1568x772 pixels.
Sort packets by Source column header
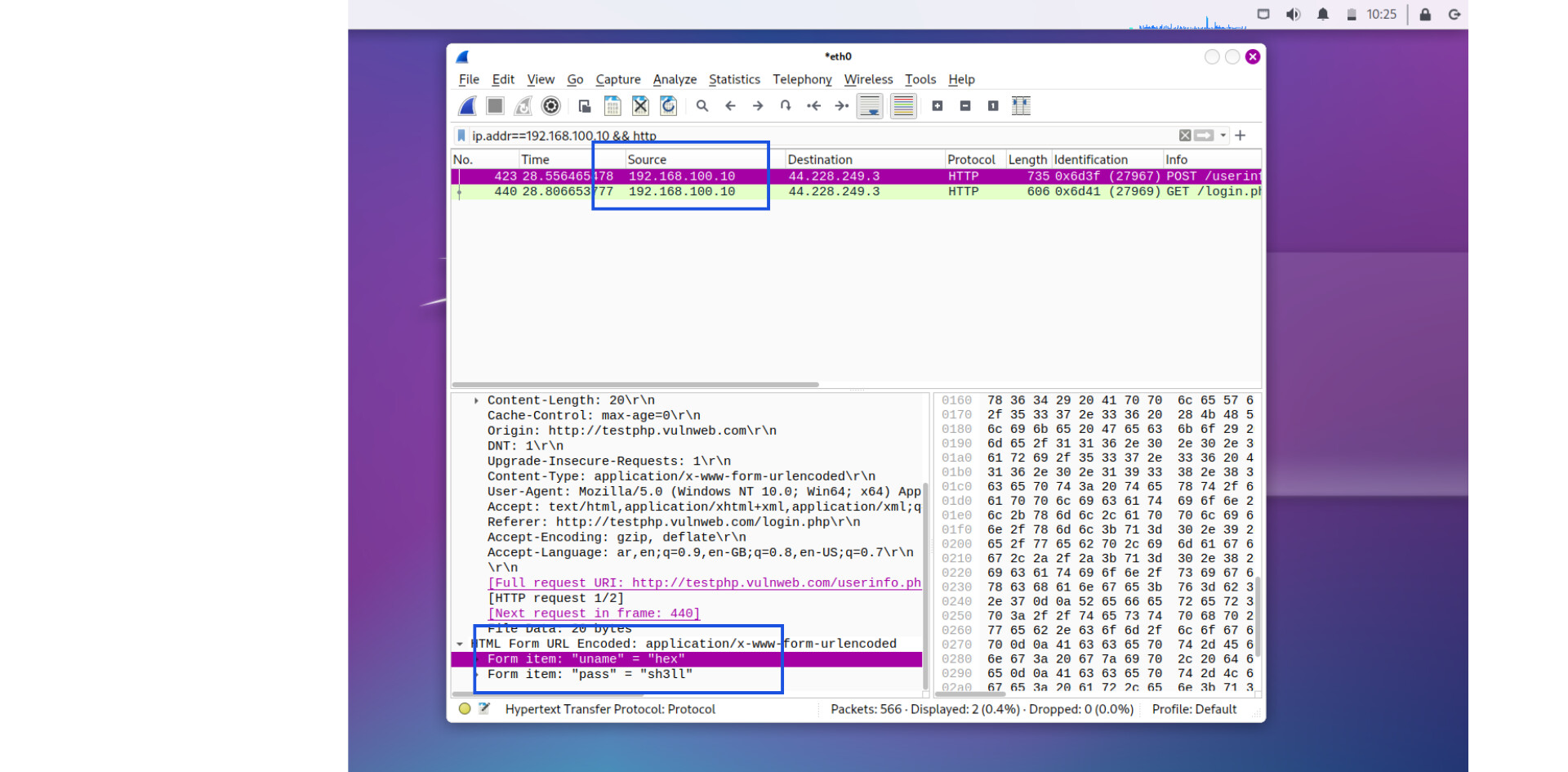704,159
